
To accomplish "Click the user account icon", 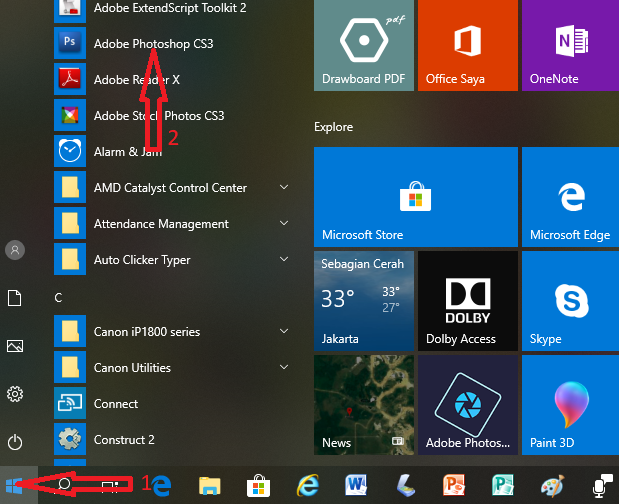I will 15,250.
